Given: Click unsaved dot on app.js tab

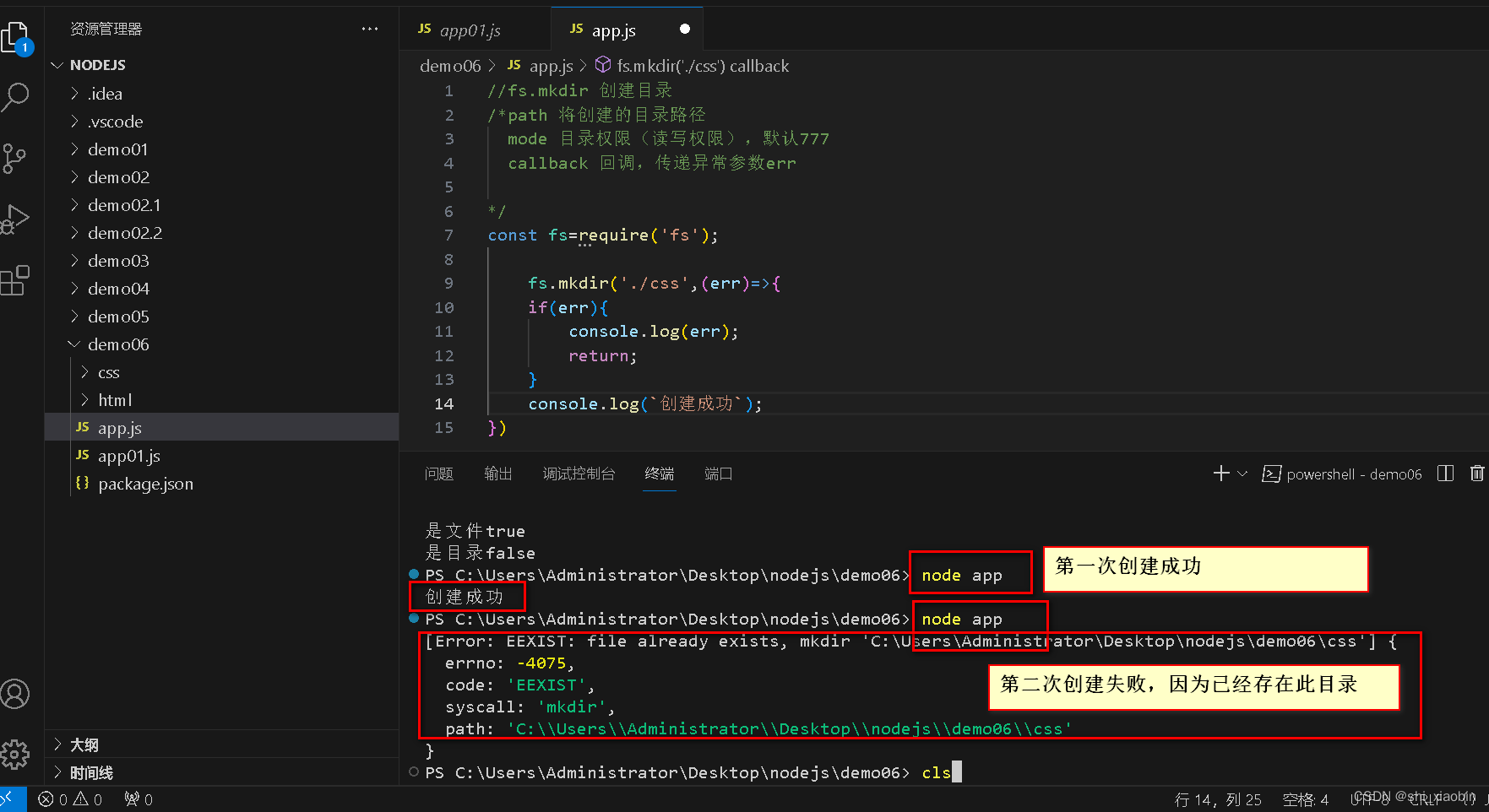Looking at the screenshot, I should 685,30.
